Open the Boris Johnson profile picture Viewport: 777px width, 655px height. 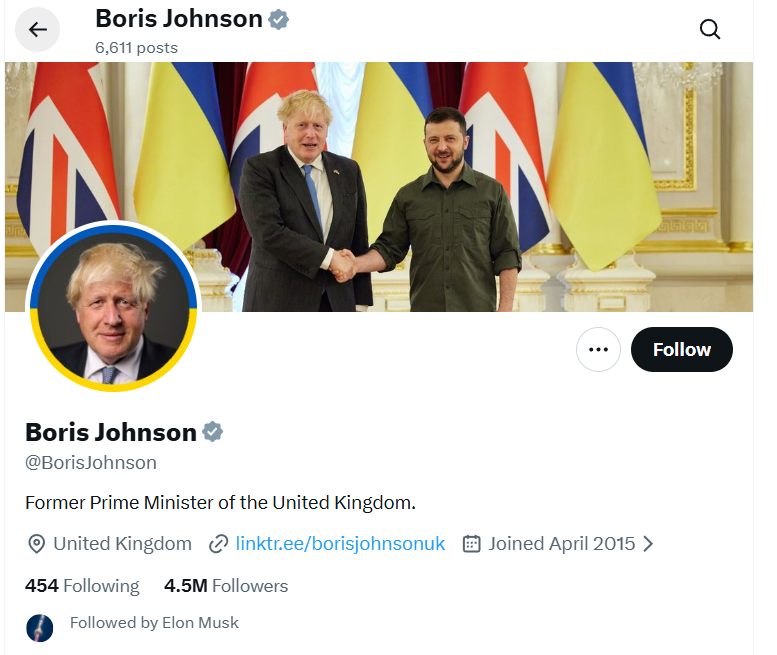pyautogui.click(x=113, y=306)
